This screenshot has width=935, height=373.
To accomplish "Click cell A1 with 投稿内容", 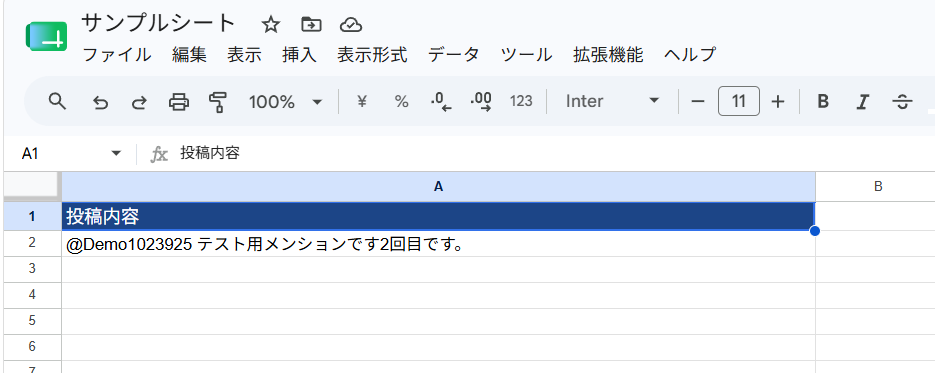I will tap(438, 216).
